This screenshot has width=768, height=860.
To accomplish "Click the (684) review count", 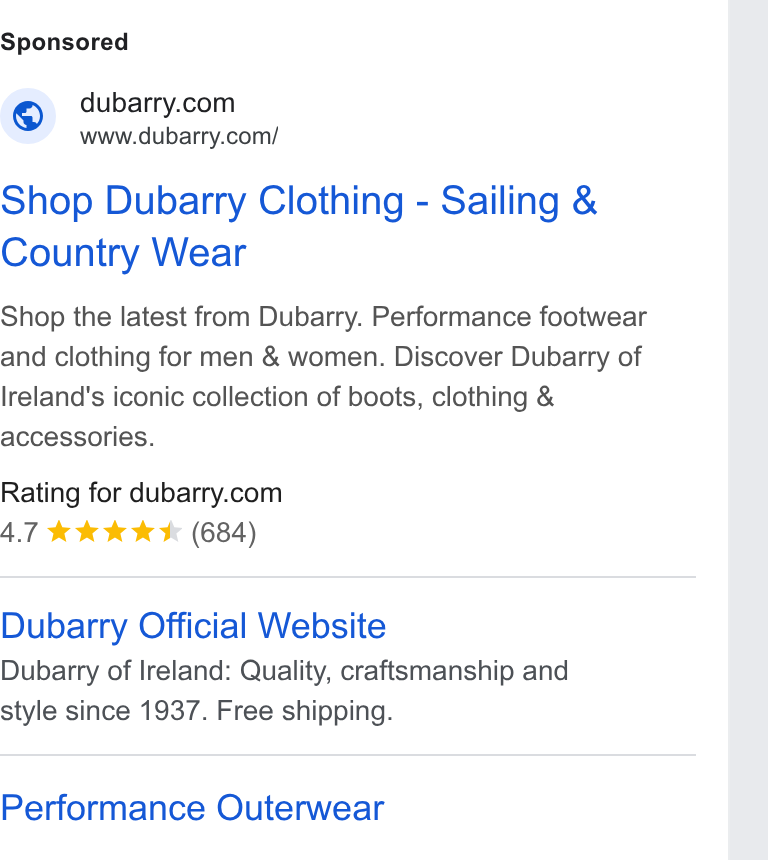I will (x=224, y=533).
